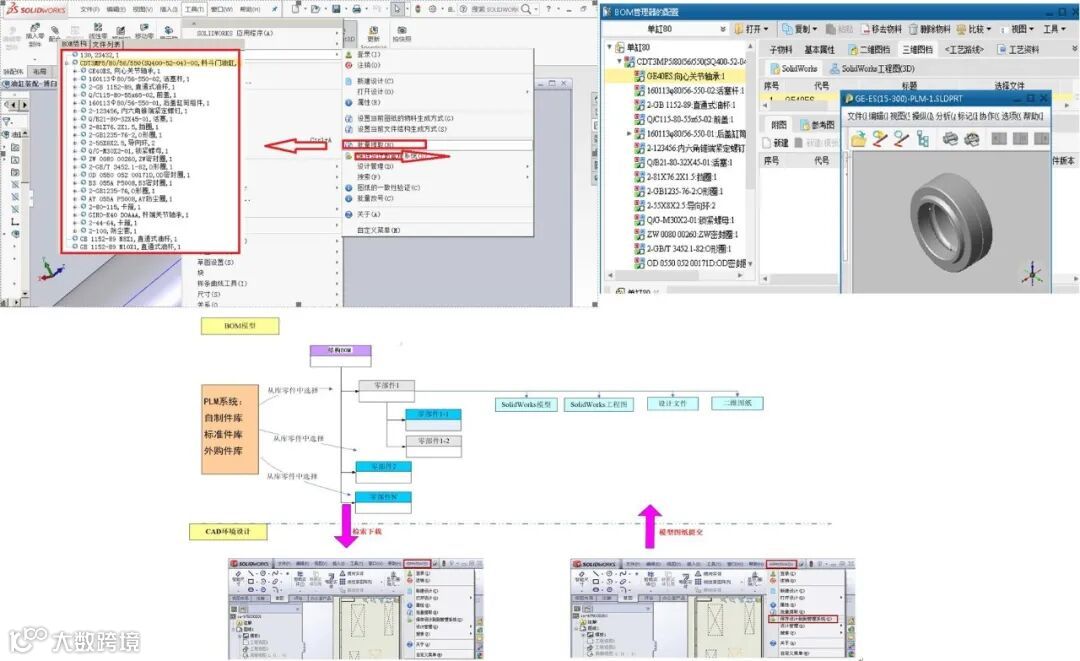The image size is (1080, 661).
Task: Select 自定义菜单(M) entry
Action: click(378, 230)
